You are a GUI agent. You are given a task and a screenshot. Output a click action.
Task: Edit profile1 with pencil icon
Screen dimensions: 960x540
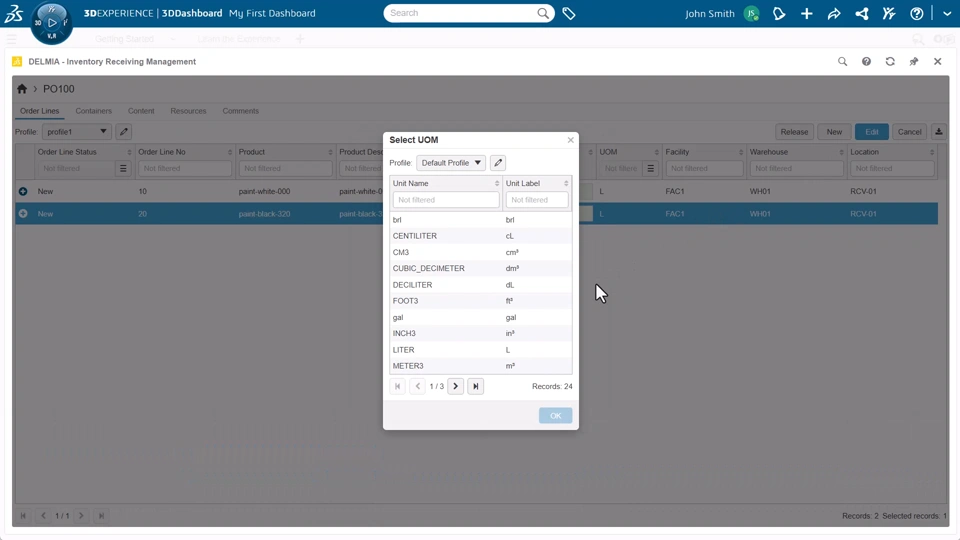(124, 132)
